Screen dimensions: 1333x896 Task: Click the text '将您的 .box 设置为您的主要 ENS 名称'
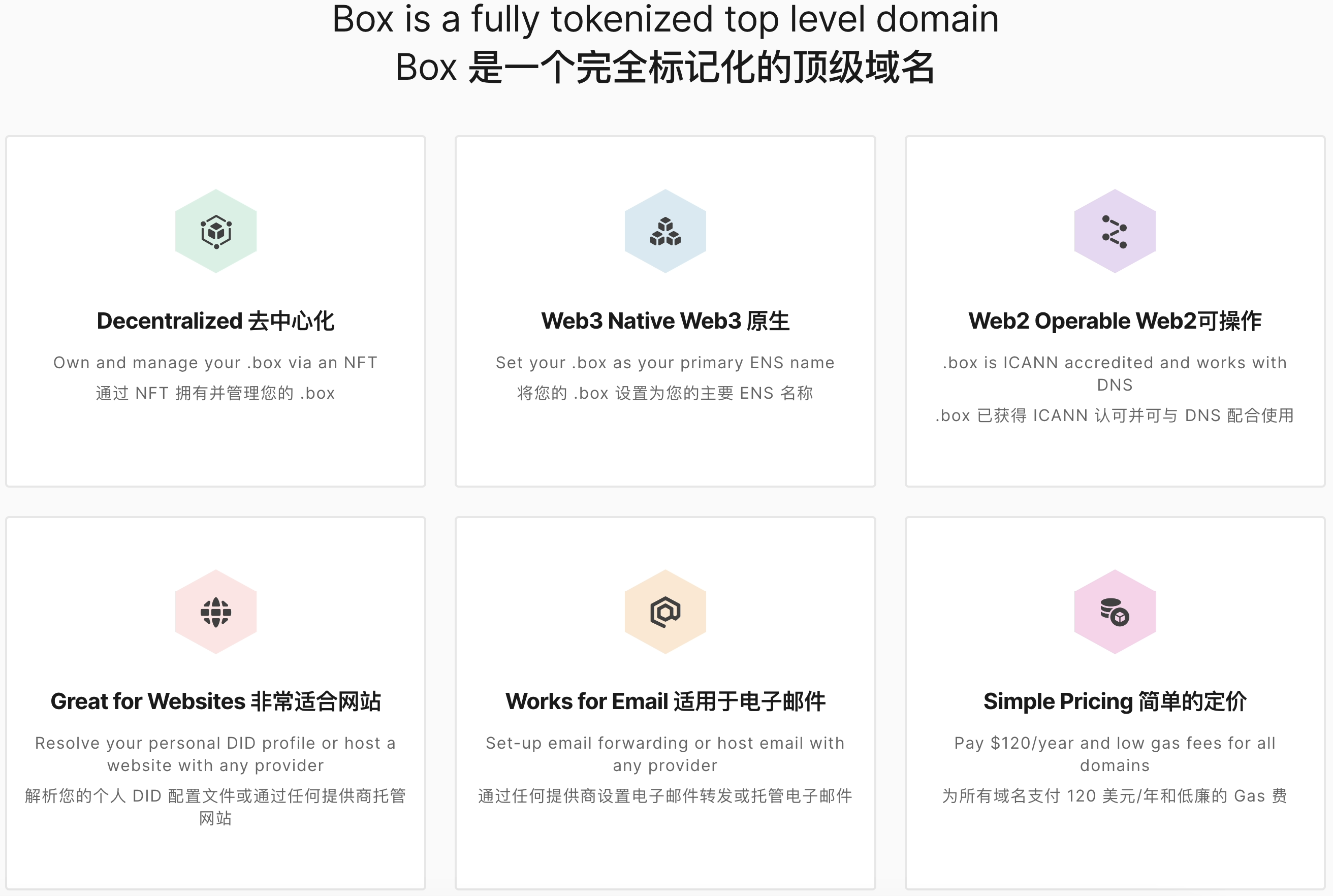[x=665, y=393]
